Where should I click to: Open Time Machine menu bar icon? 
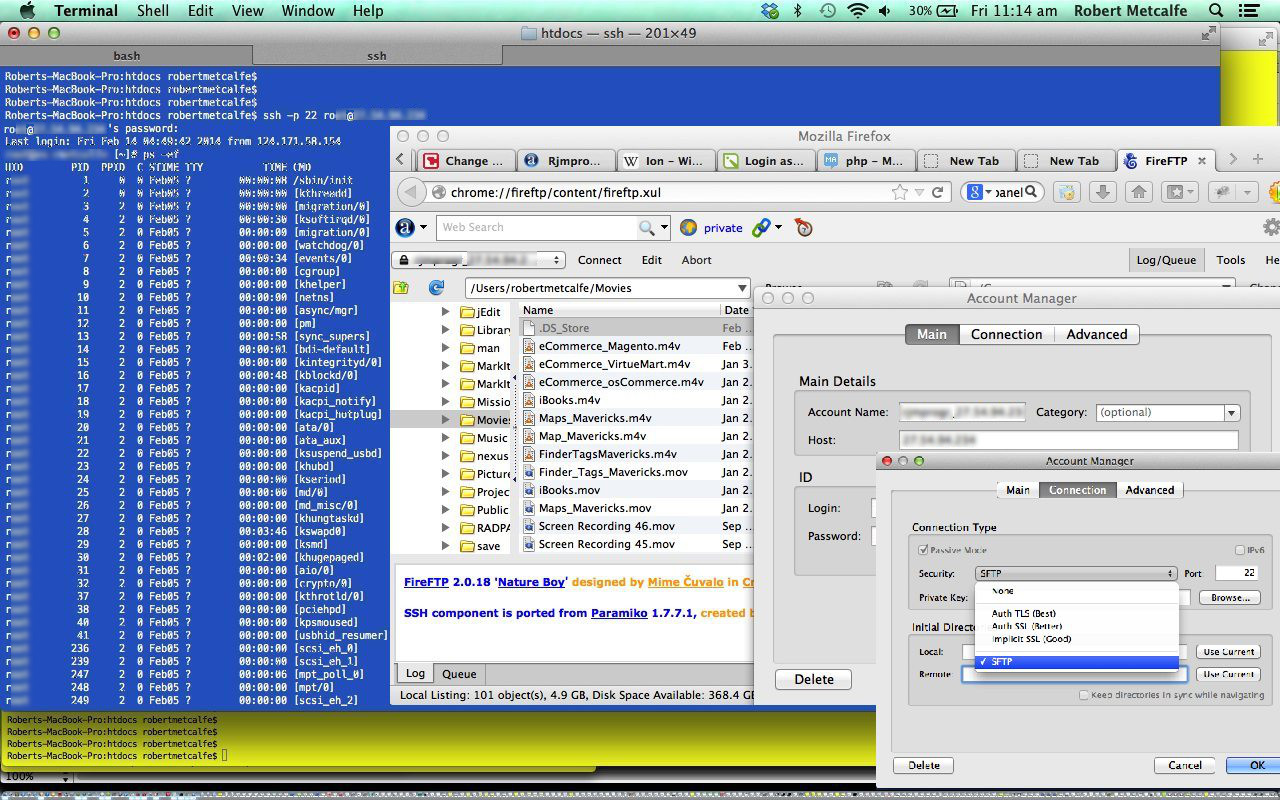pyautogui.click(x=827, y=11)
